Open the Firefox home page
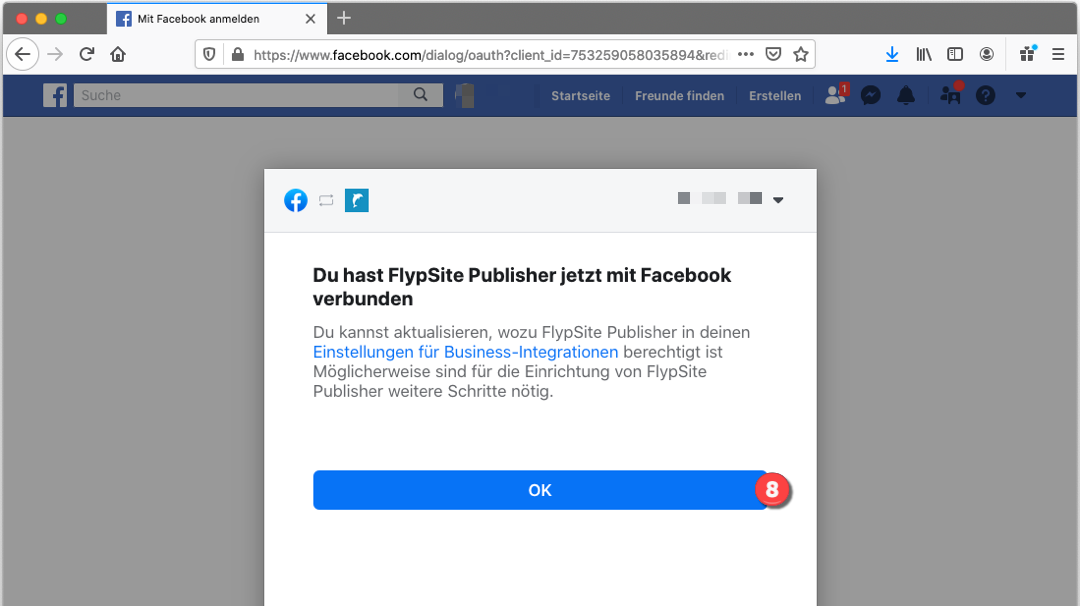Viewport: 1080px width, 606px height. (x=118, y=54)
